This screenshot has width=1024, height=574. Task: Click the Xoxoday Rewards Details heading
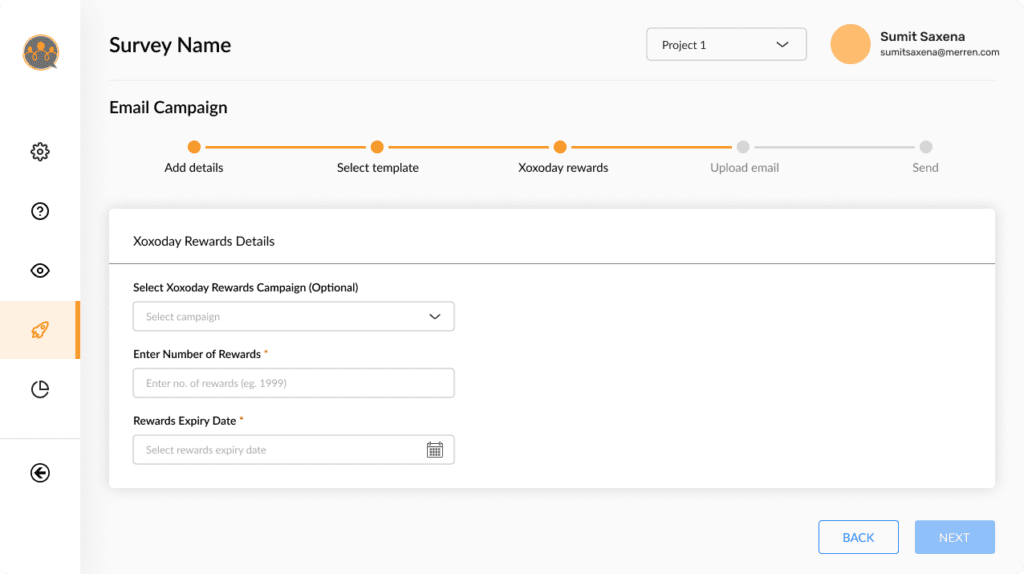pyautogui.click(x=204, y=241)
